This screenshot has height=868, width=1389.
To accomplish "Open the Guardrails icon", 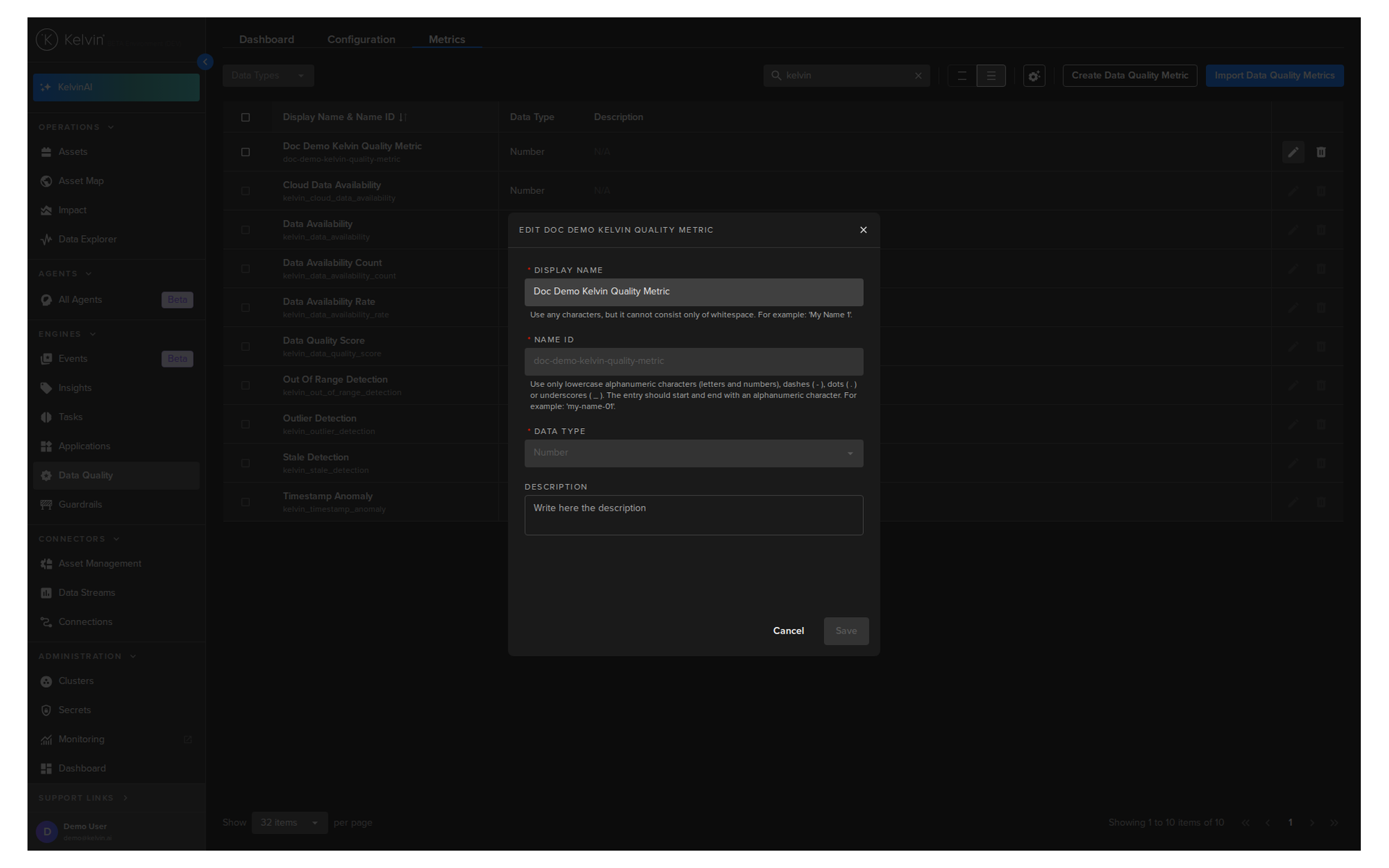I will tap(46, 505).
